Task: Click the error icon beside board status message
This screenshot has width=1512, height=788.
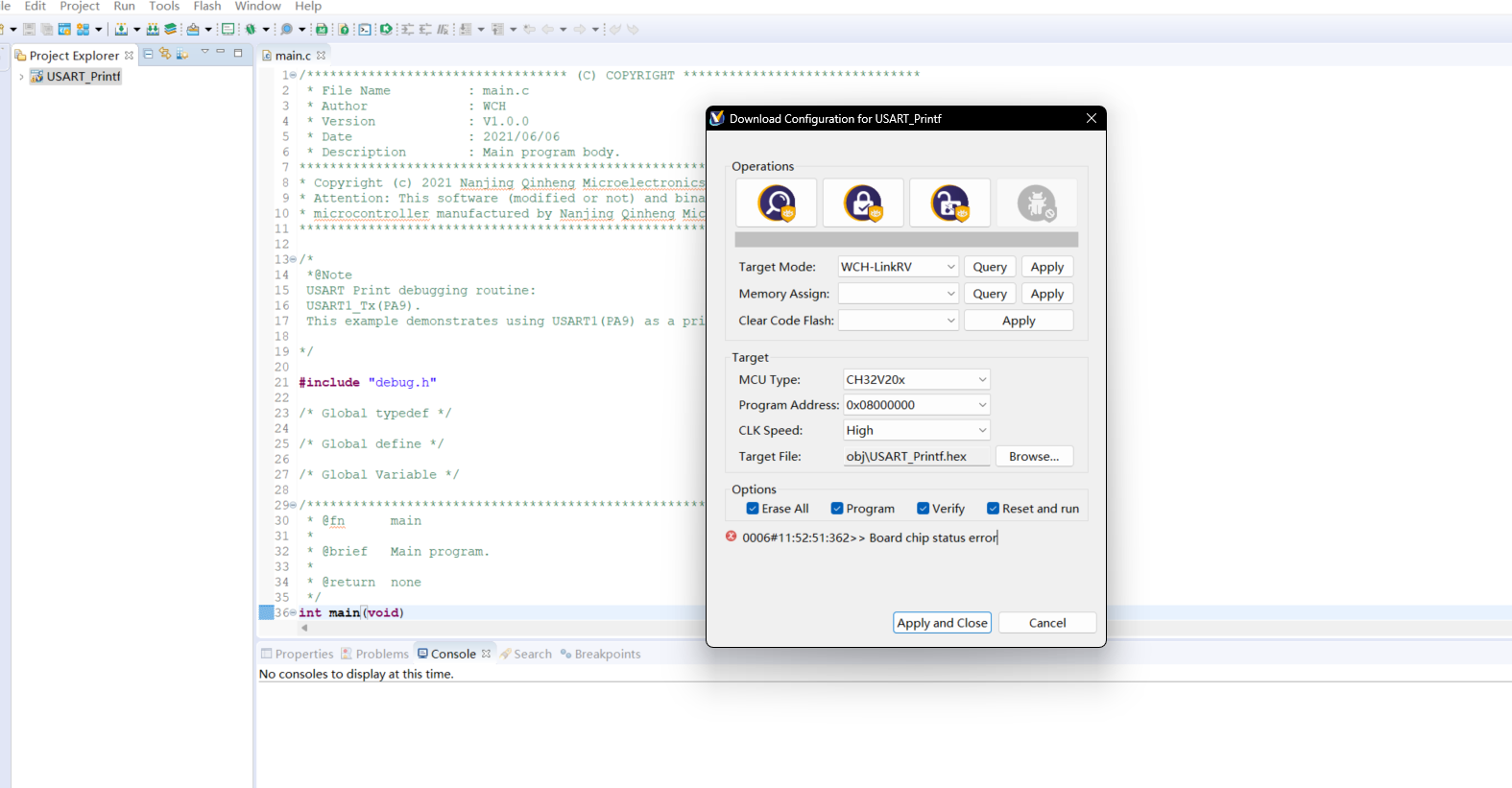Action: [732, 537]
